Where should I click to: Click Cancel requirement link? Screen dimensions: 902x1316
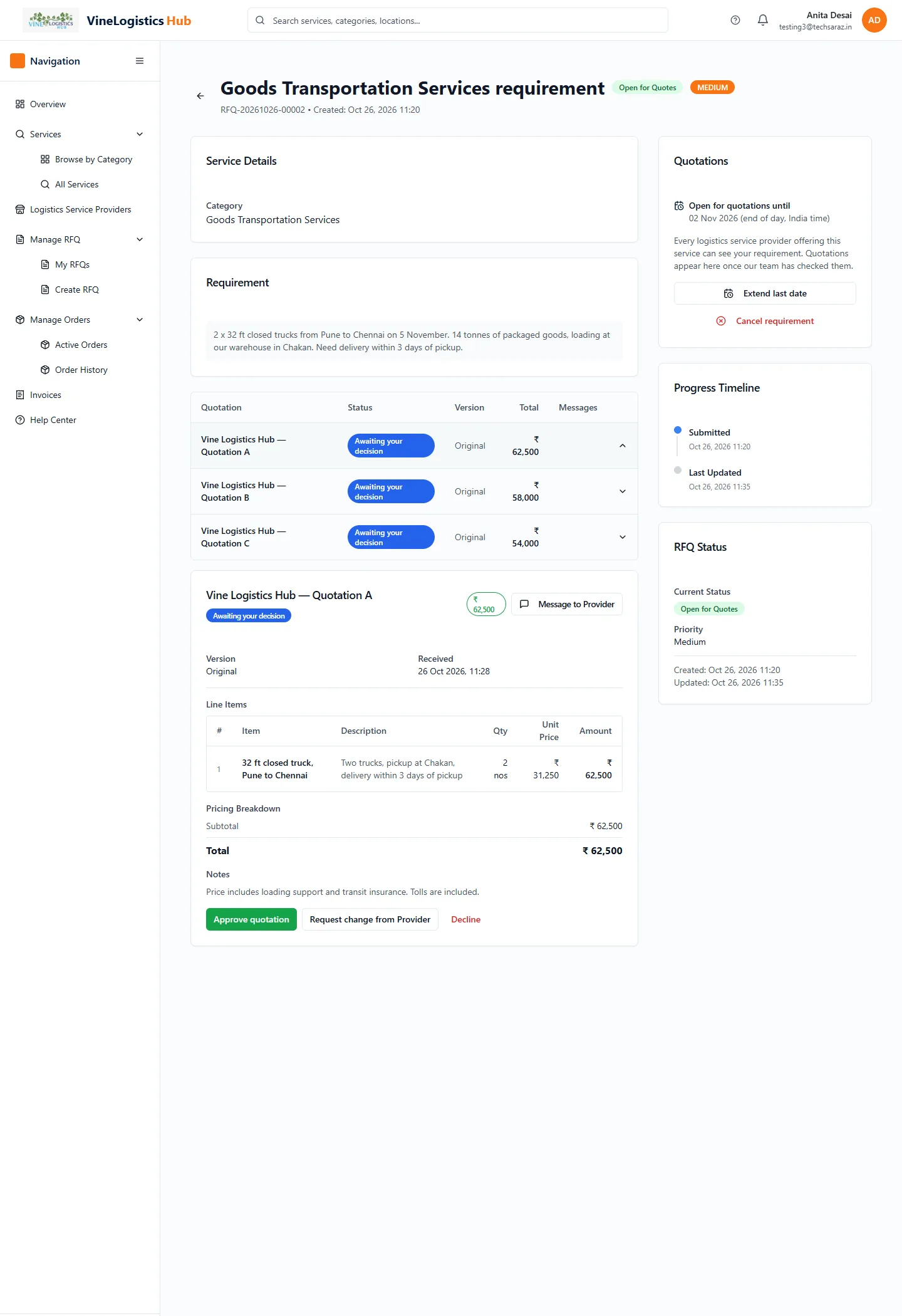coord(765,321)
